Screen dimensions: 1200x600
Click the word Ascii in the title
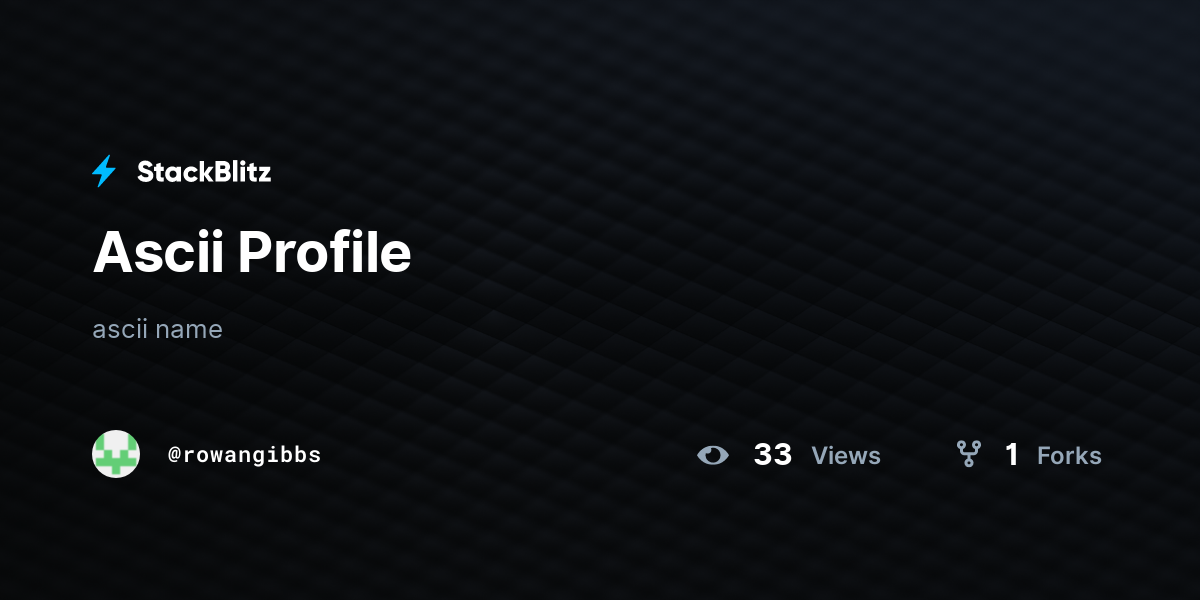(x=159, y=253)
